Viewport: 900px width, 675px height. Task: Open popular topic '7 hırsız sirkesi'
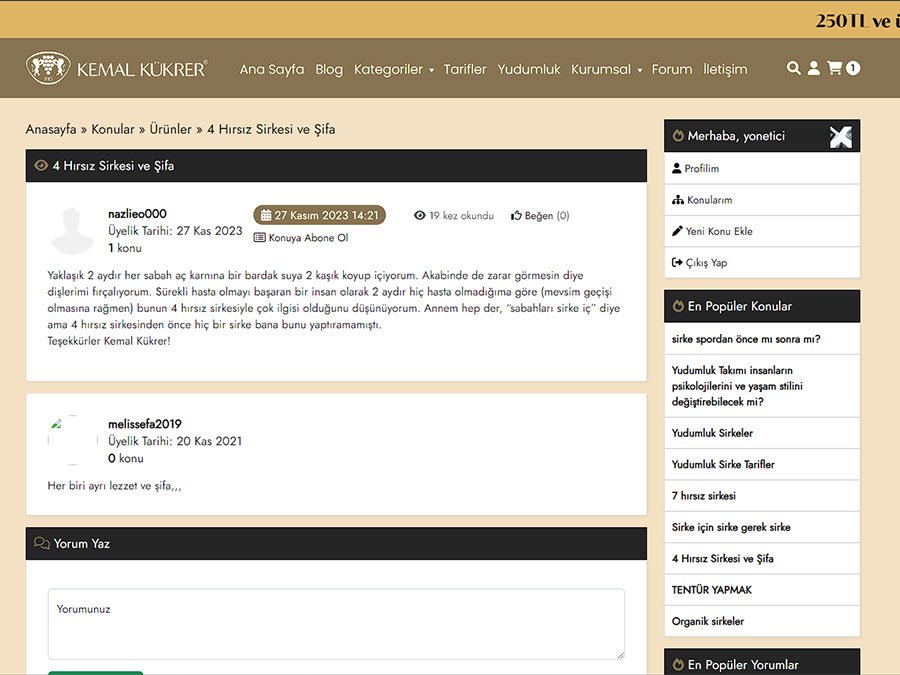(x=704, y=495)
